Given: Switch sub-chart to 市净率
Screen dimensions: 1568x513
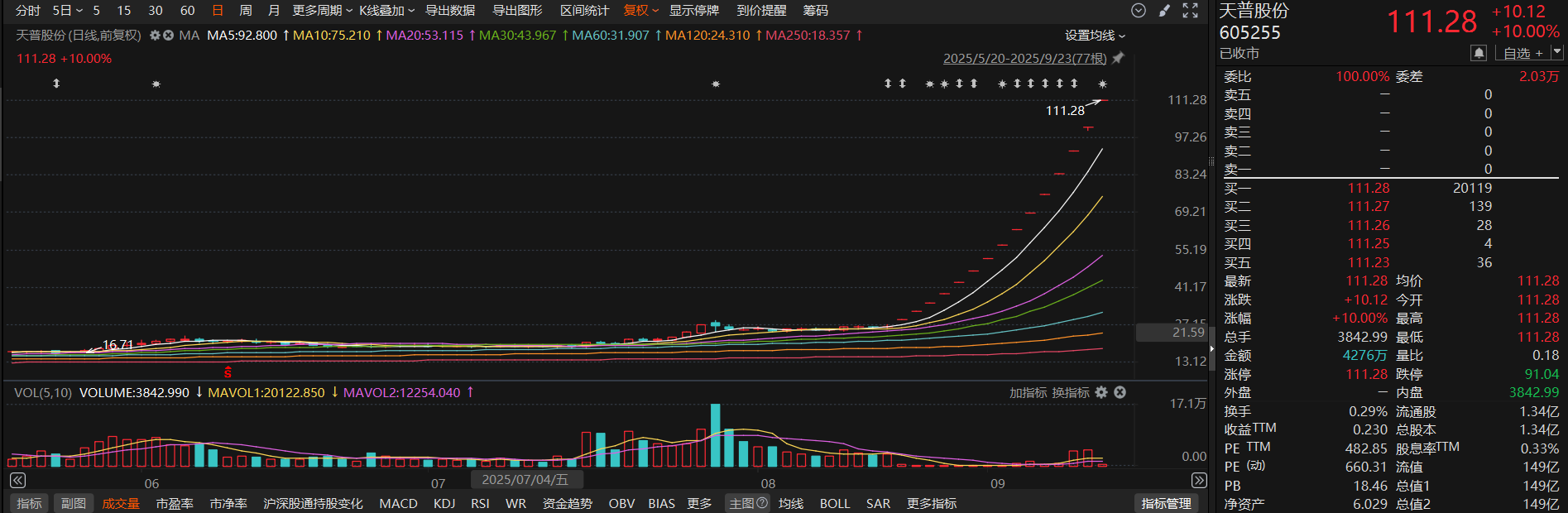Looking at the screenshot, I should click(x=228, y=503).
